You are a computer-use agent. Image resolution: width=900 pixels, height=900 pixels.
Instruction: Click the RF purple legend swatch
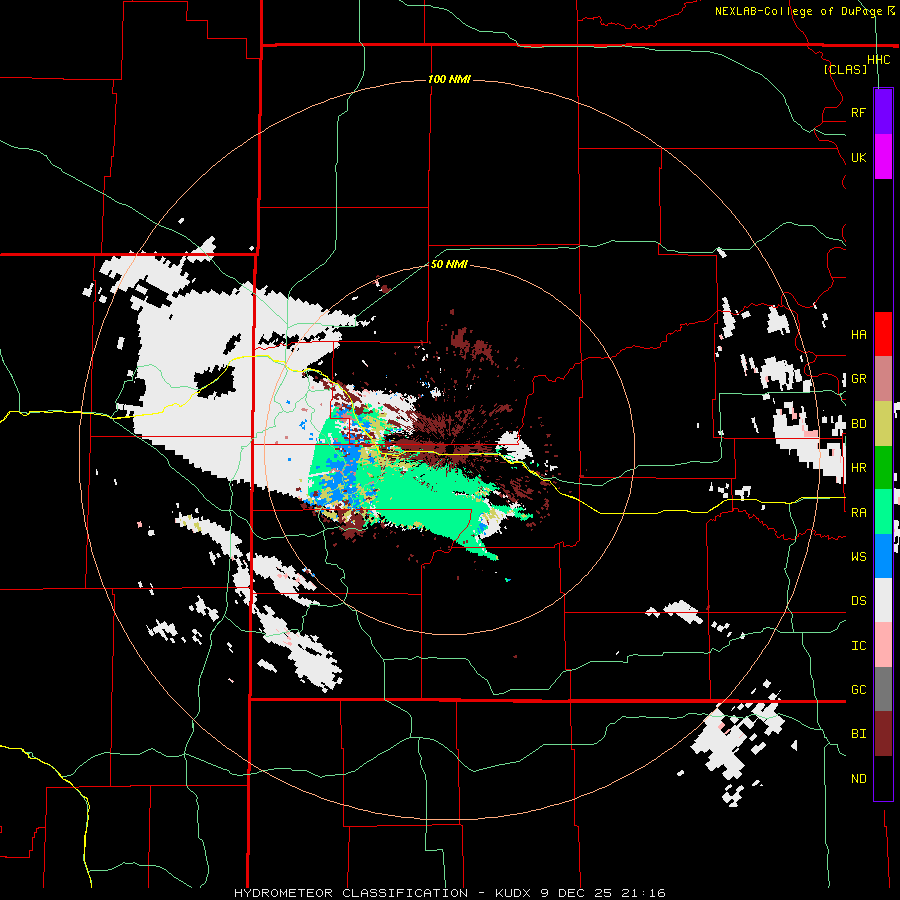883,112
